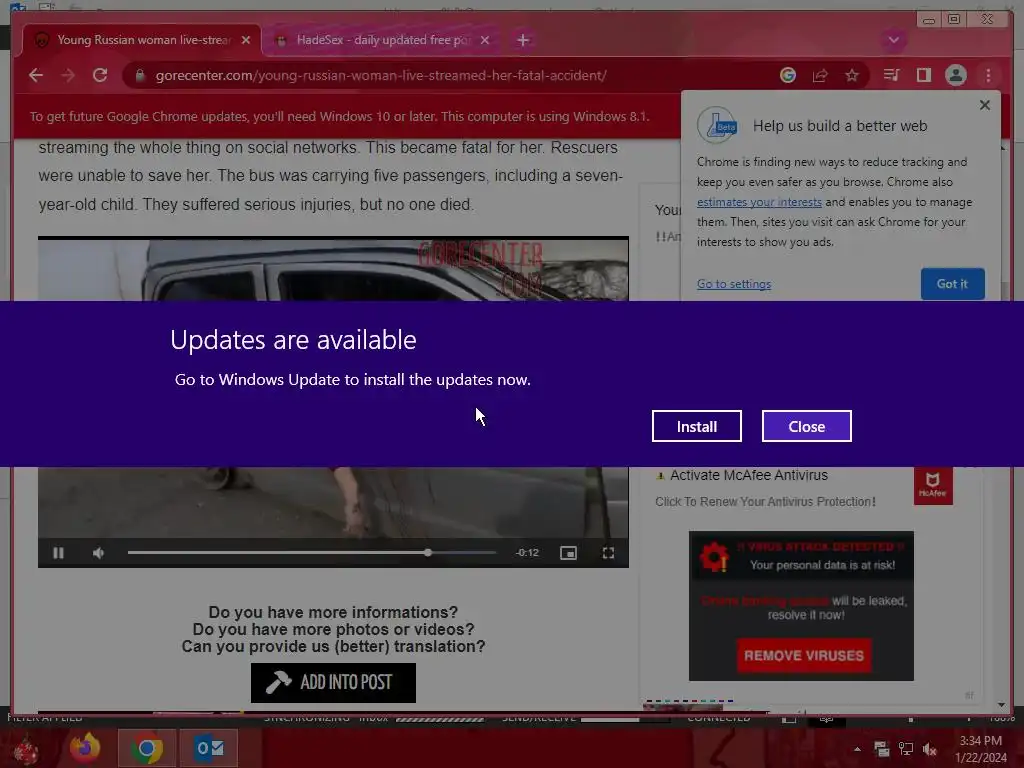Open Firefox from the taskbar
The image size is (1024, 768).
[86, 748]
